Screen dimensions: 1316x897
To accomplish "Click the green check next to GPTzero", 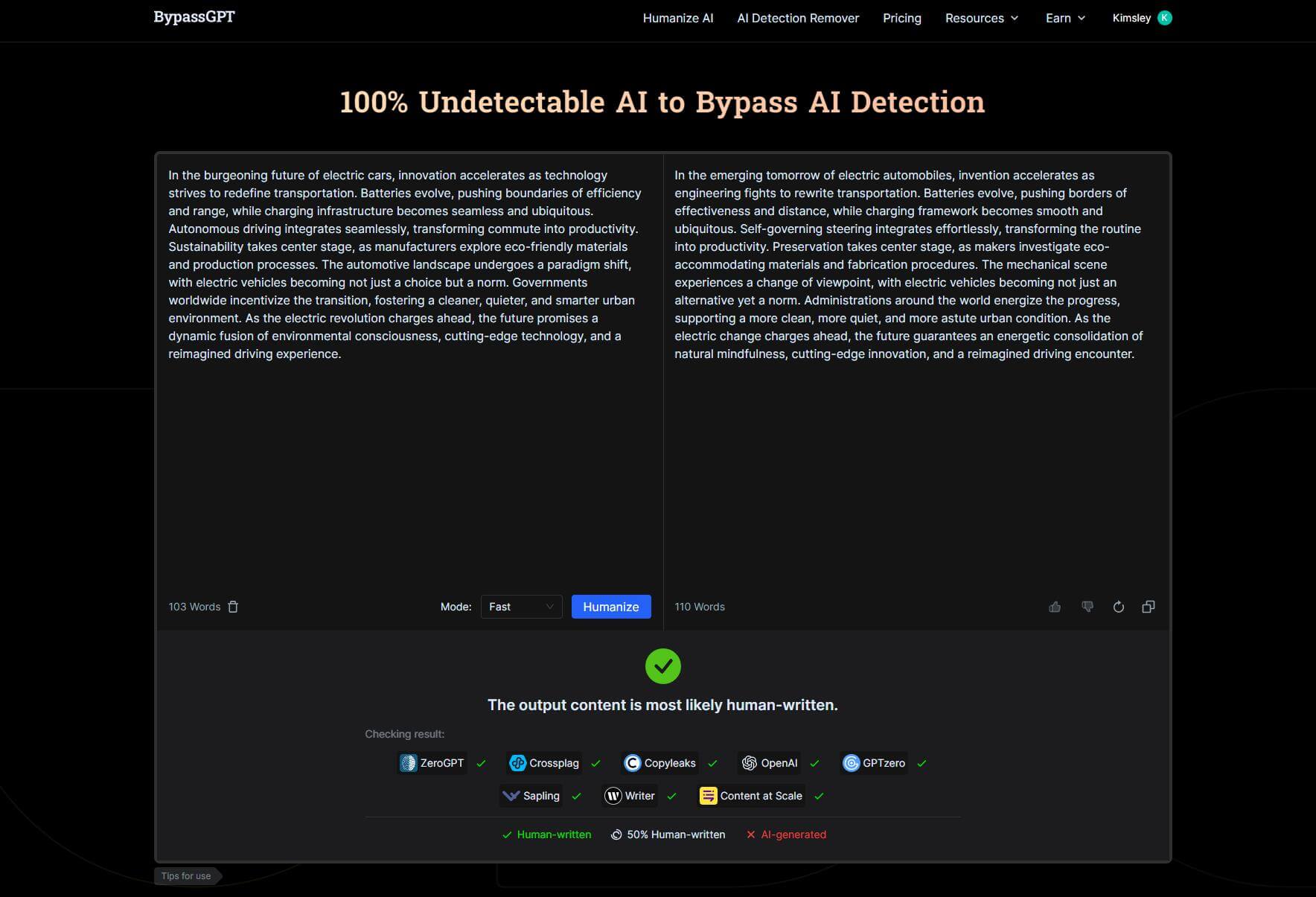I will 921,763.
